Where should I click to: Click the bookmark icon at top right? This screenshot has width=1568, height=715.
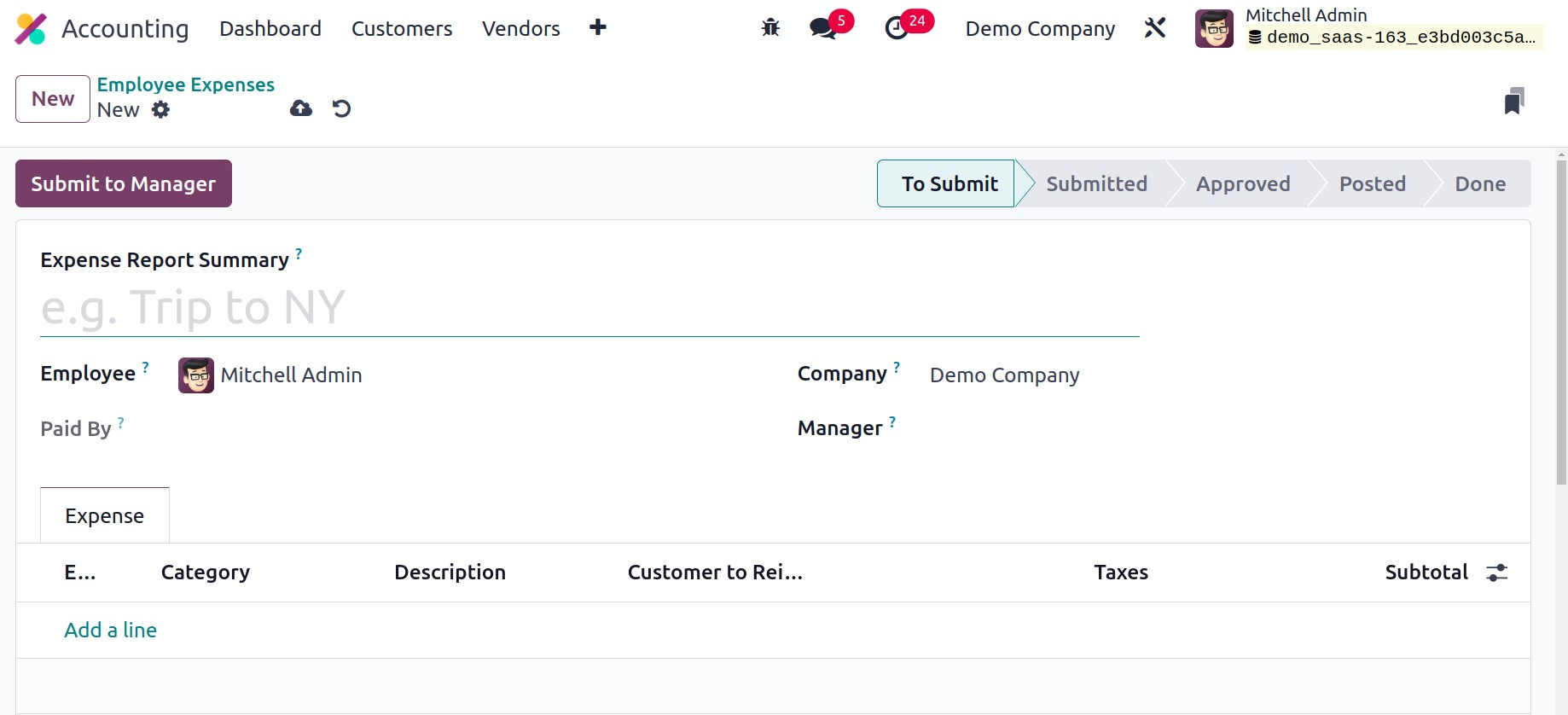coord(1513,101)
